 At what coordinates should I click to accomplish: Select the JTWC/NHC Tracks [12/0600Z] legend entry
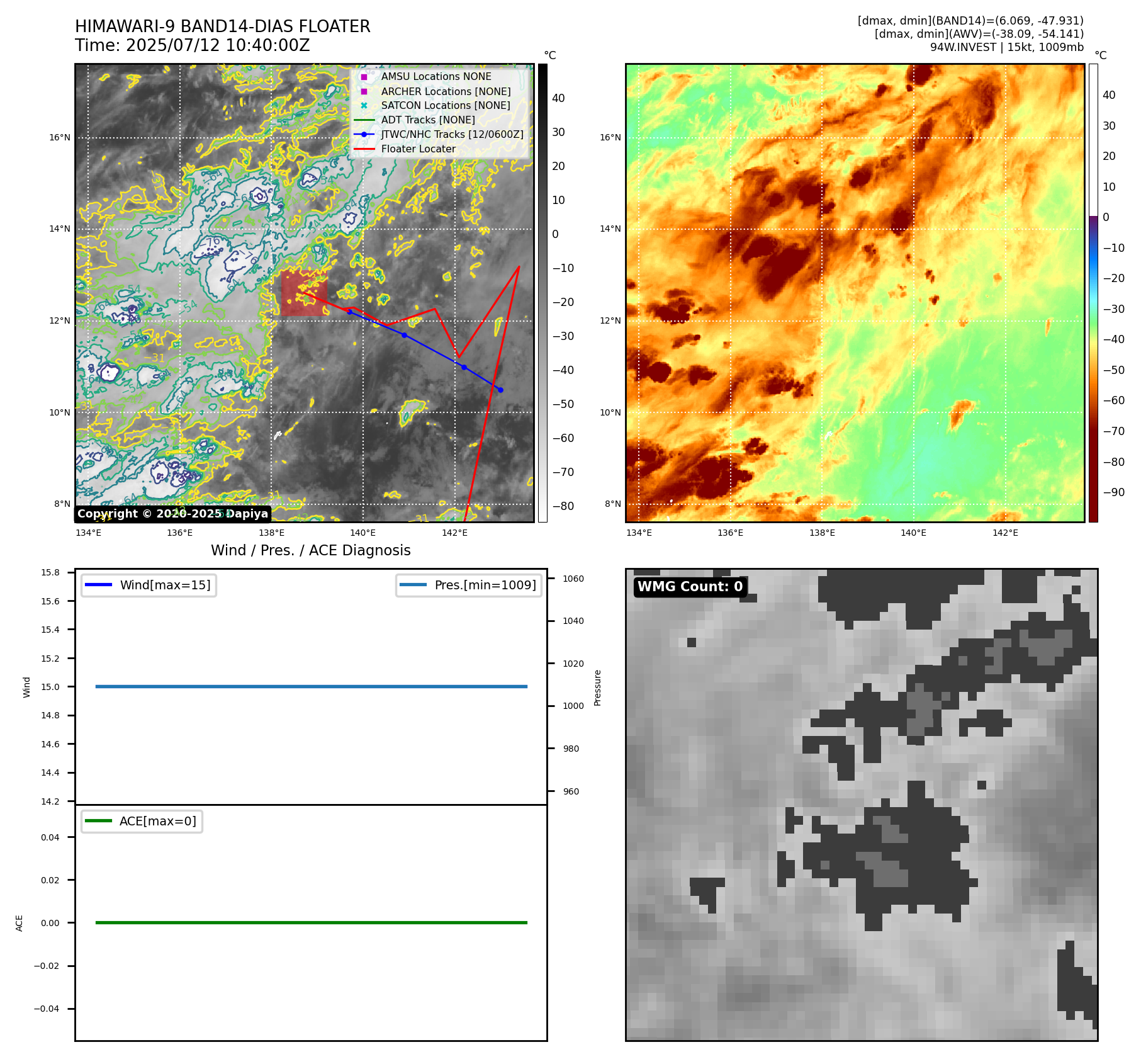[x=452, y=134]
